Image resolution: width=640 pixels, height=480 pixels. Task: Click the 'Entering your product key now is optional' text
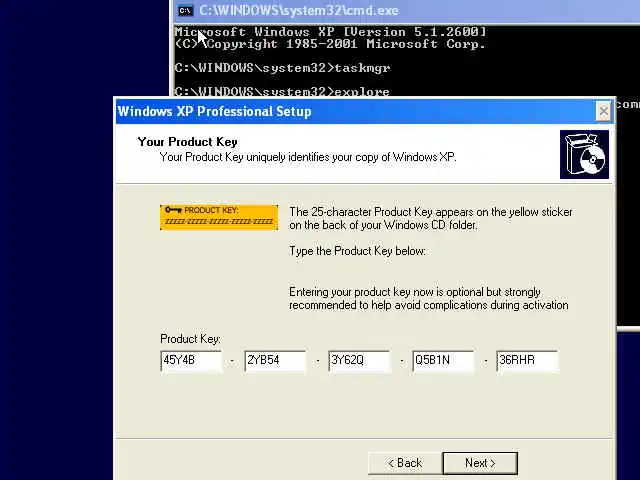[429, 298]
